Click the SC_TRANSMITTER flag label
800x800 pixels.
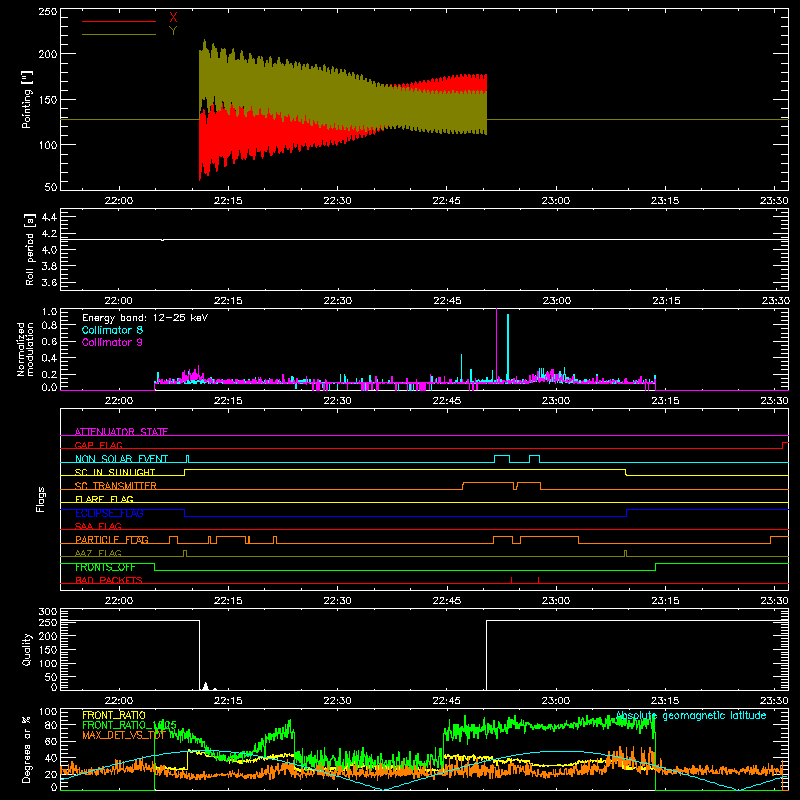click(116, 486)
